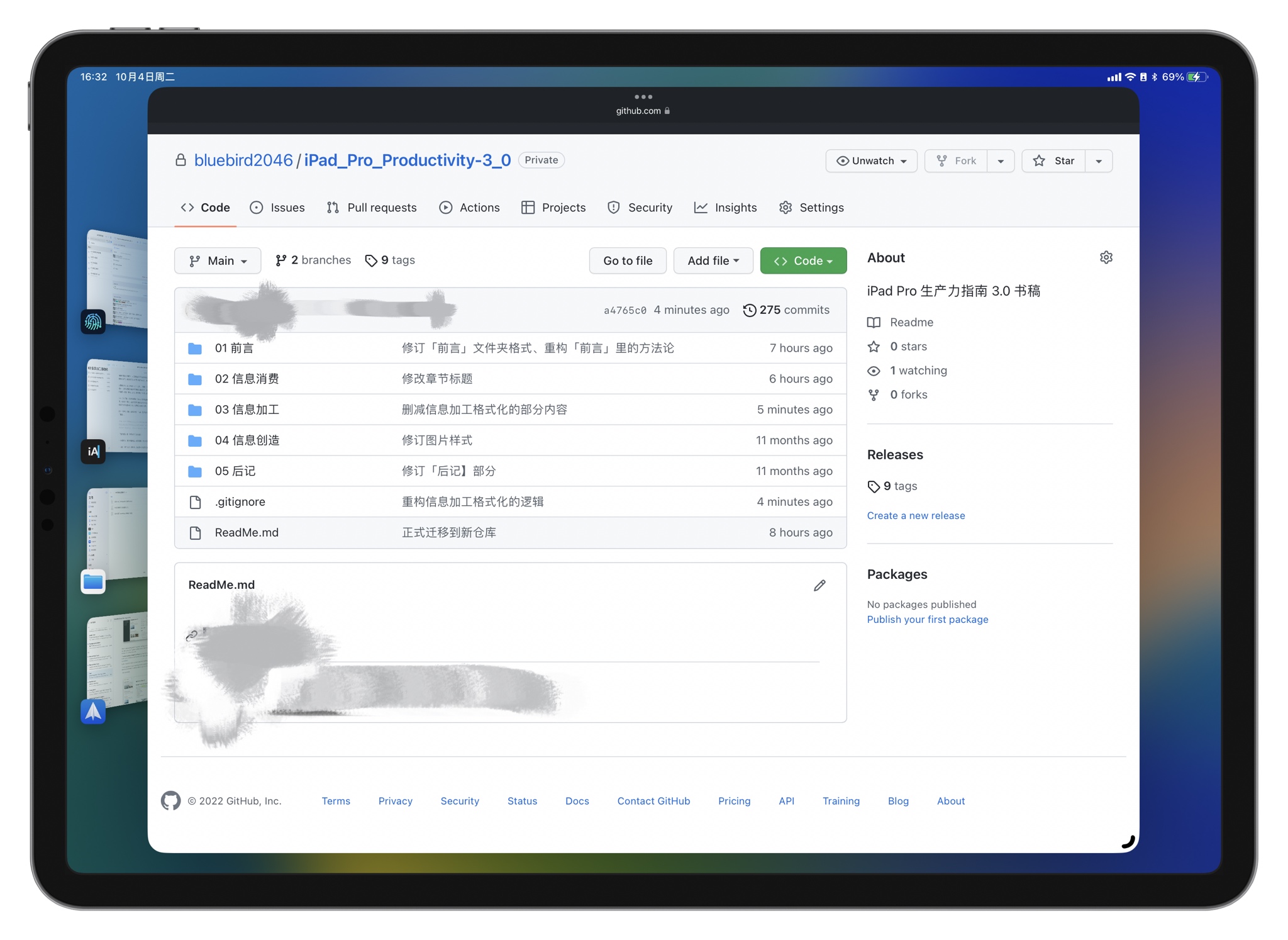Open the Files app icon on the left
The height and width of the screenshot is (940, 1288).
point(92,582)
